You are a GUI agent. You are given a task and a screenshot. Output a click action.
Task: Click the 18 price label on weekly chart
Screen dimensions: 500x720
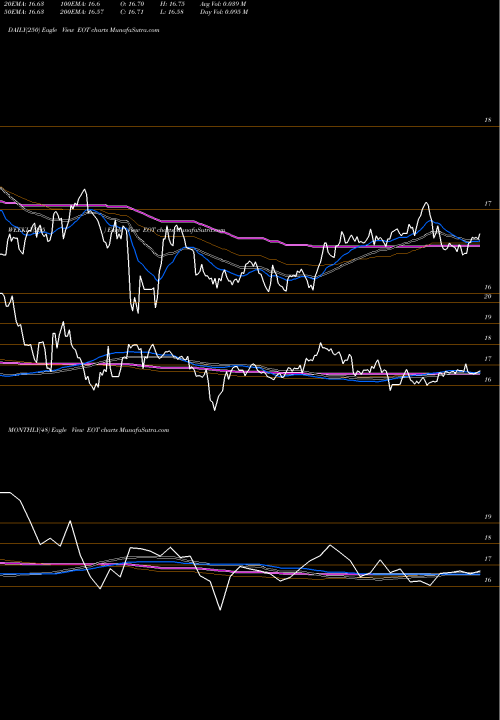(488, 338)
